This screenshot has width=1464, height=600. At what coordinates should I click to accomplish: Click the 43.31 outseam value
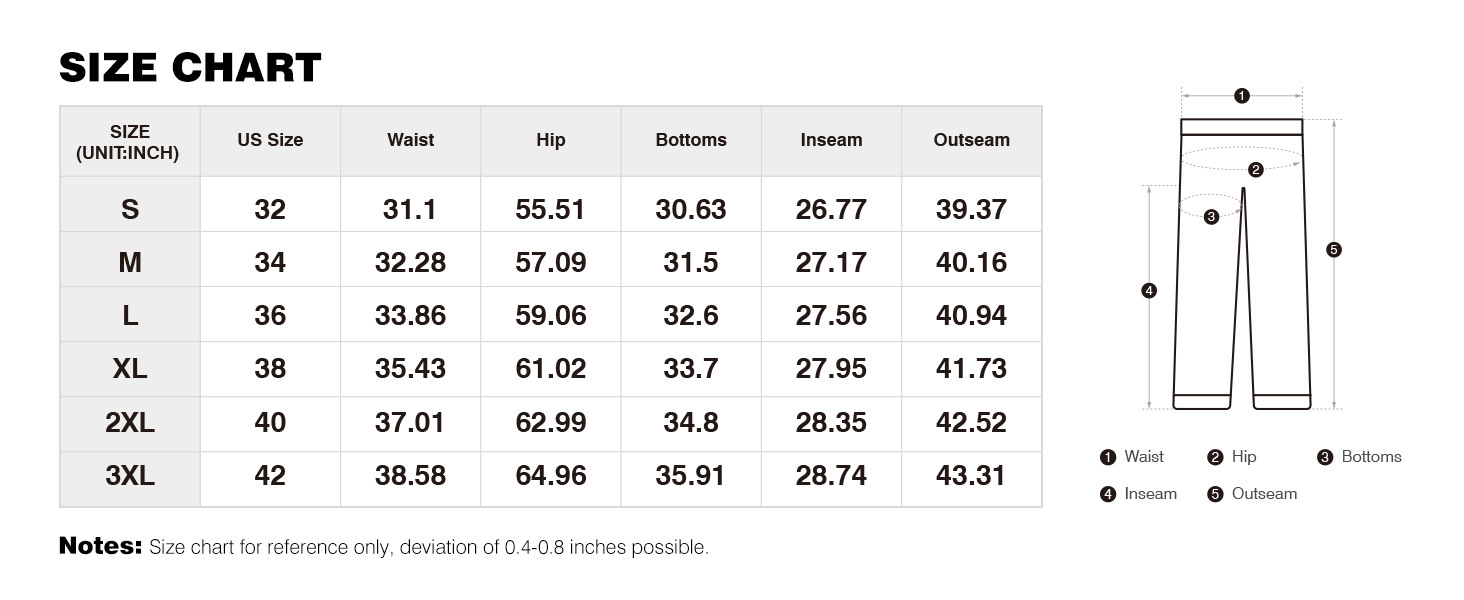pyautogui.click(x=971, y=477)
